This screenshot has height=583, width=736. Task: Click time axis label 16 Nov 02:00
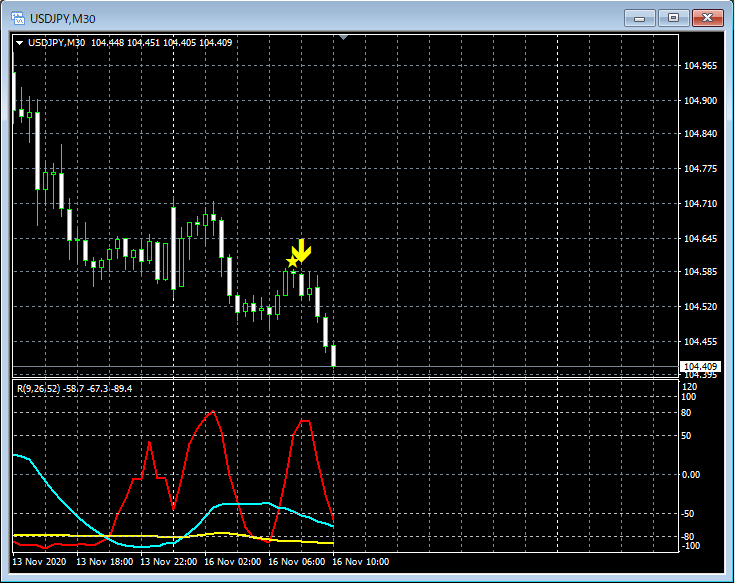(x=232, y=562)
